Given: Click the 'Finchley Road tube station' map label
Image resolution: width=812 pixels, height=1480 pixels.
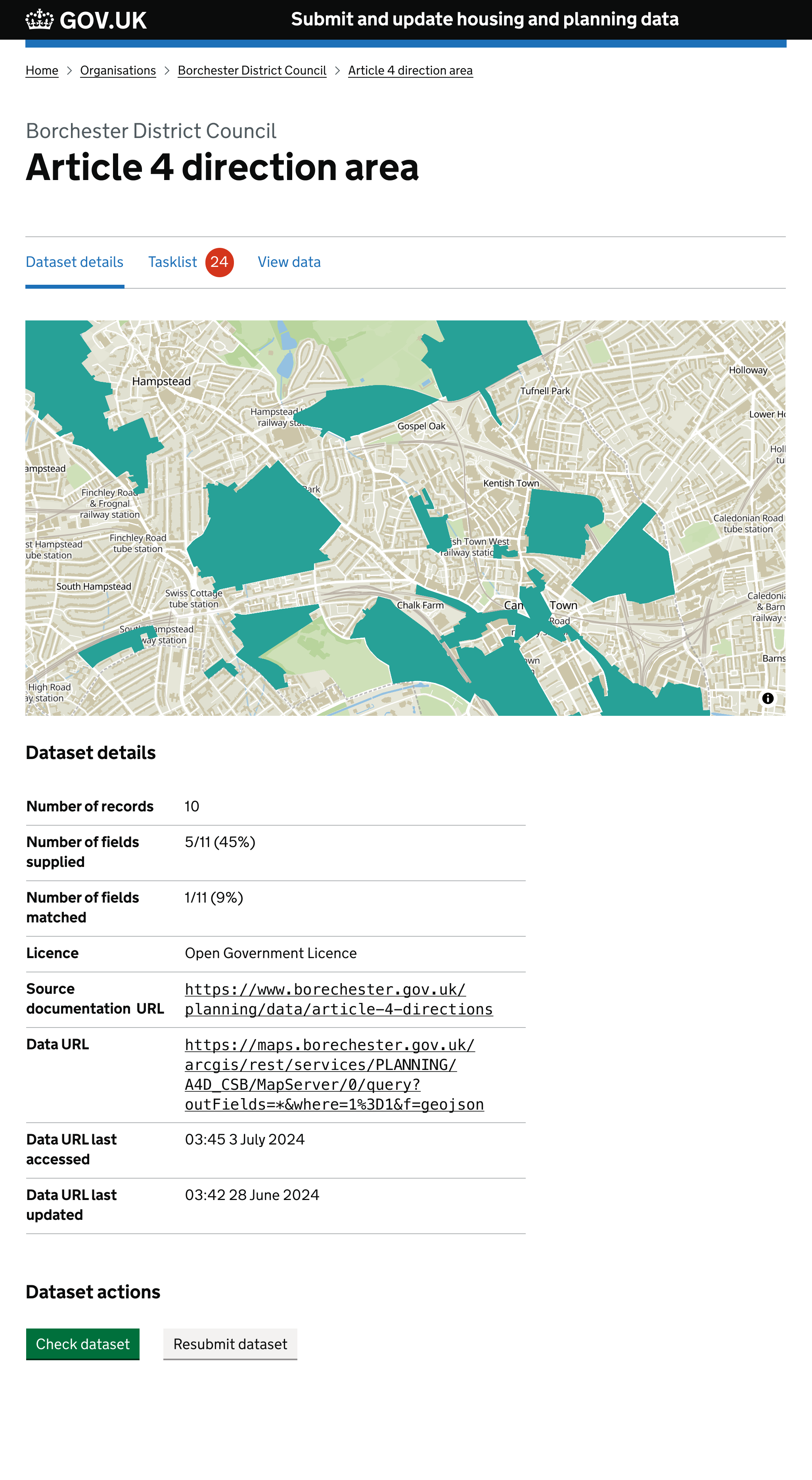Looking at the screenshot, I should pos(138,544).
